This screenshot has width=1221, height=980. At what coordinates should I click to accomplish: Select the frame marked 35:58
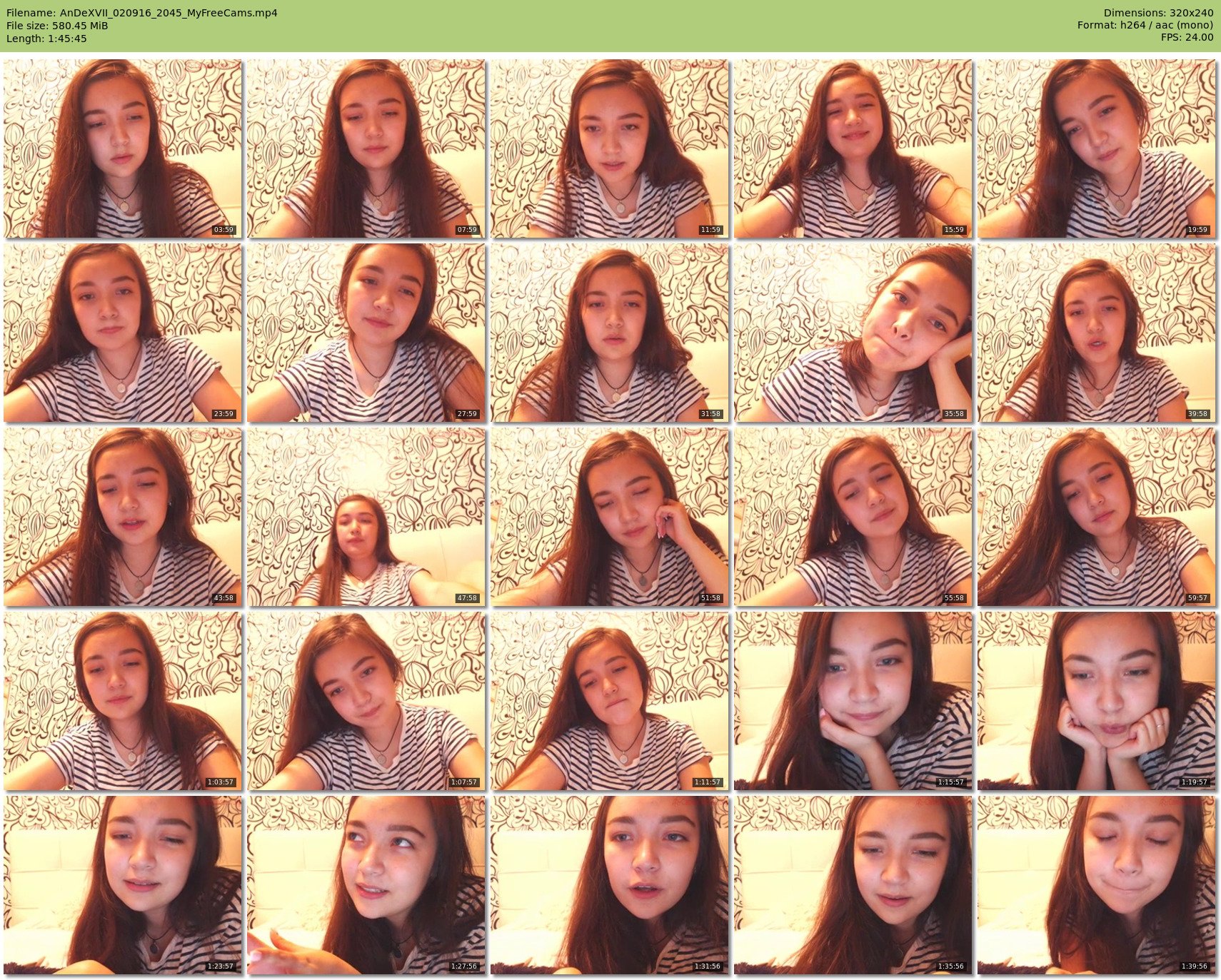[x=853, y=333]
